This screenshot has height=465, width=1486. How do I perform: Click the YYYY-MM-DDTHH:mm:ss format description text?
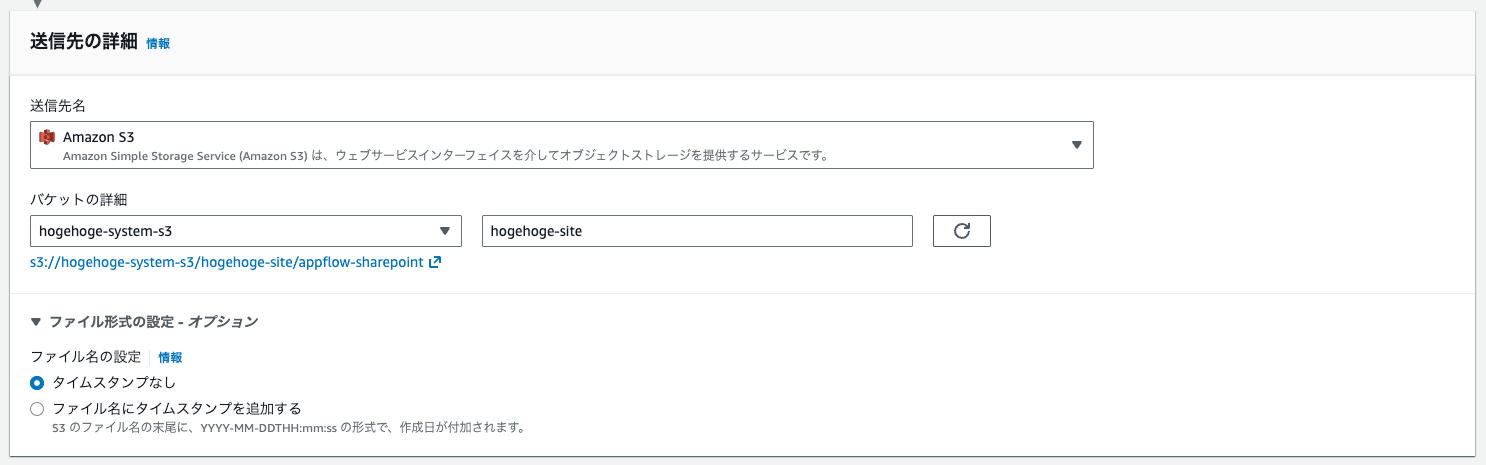click(289, 427)
